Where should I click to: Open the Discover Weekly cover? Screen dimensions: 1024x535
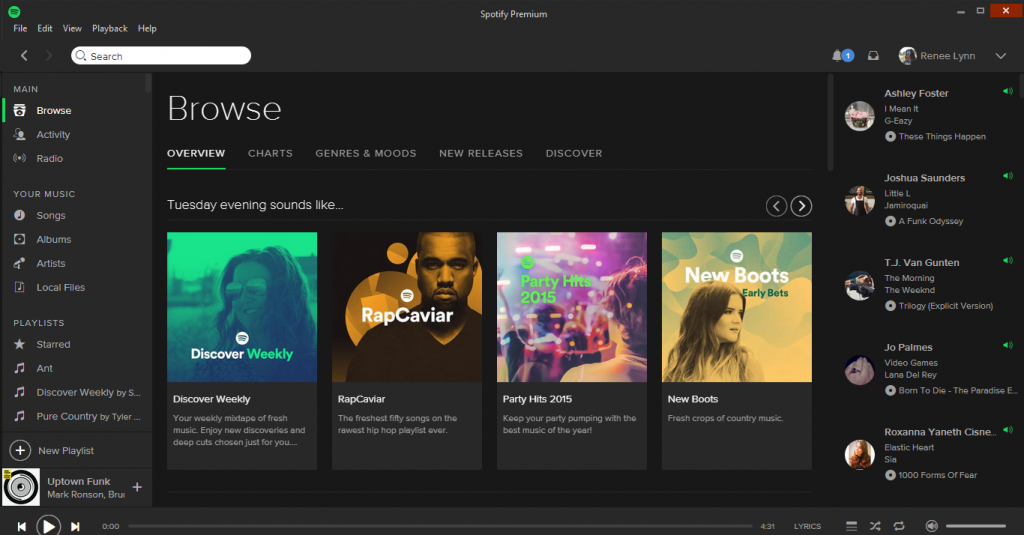click(242, 307)
